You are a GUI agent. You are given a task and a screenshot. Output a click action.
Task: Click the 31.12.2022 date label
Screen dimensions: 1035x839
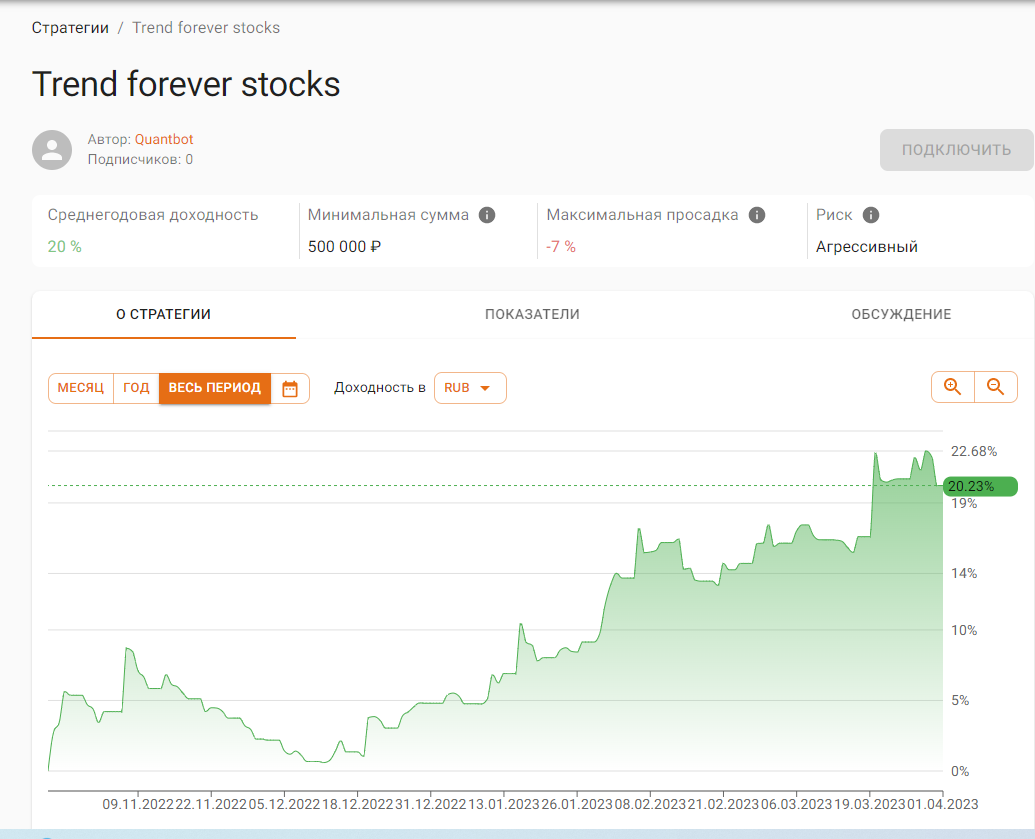point(430,805)
